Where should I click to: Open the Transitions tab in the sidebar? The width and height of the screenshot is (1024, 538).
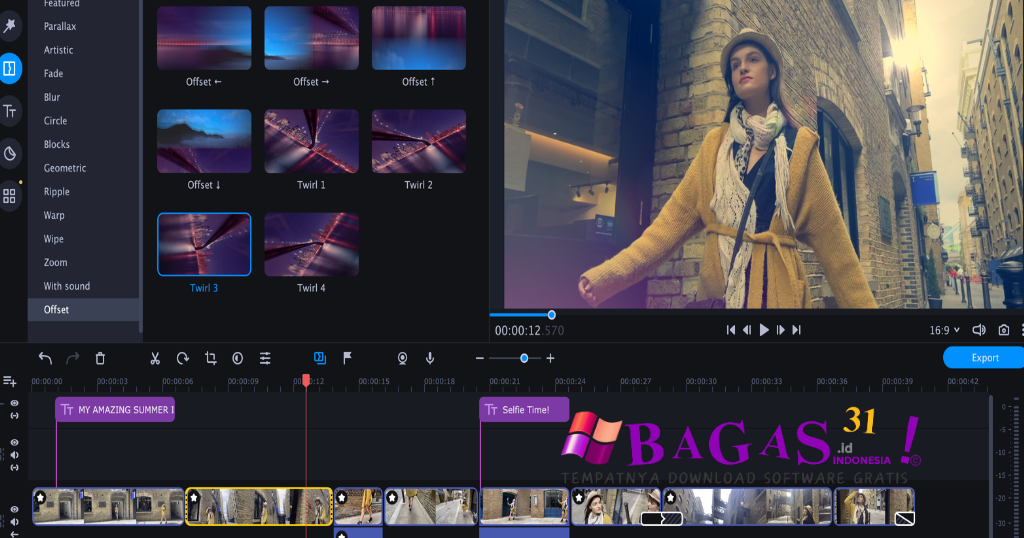click(10, 68)
